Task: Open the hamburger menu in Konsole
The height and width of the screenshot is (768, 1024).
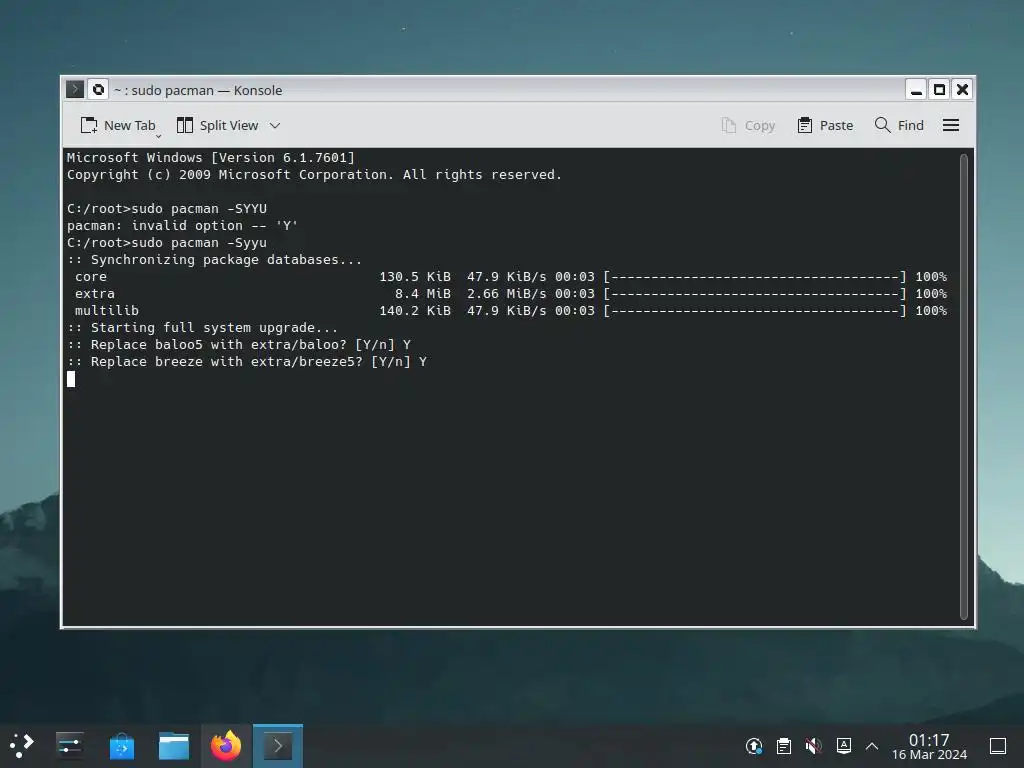Action: [951, 125]
